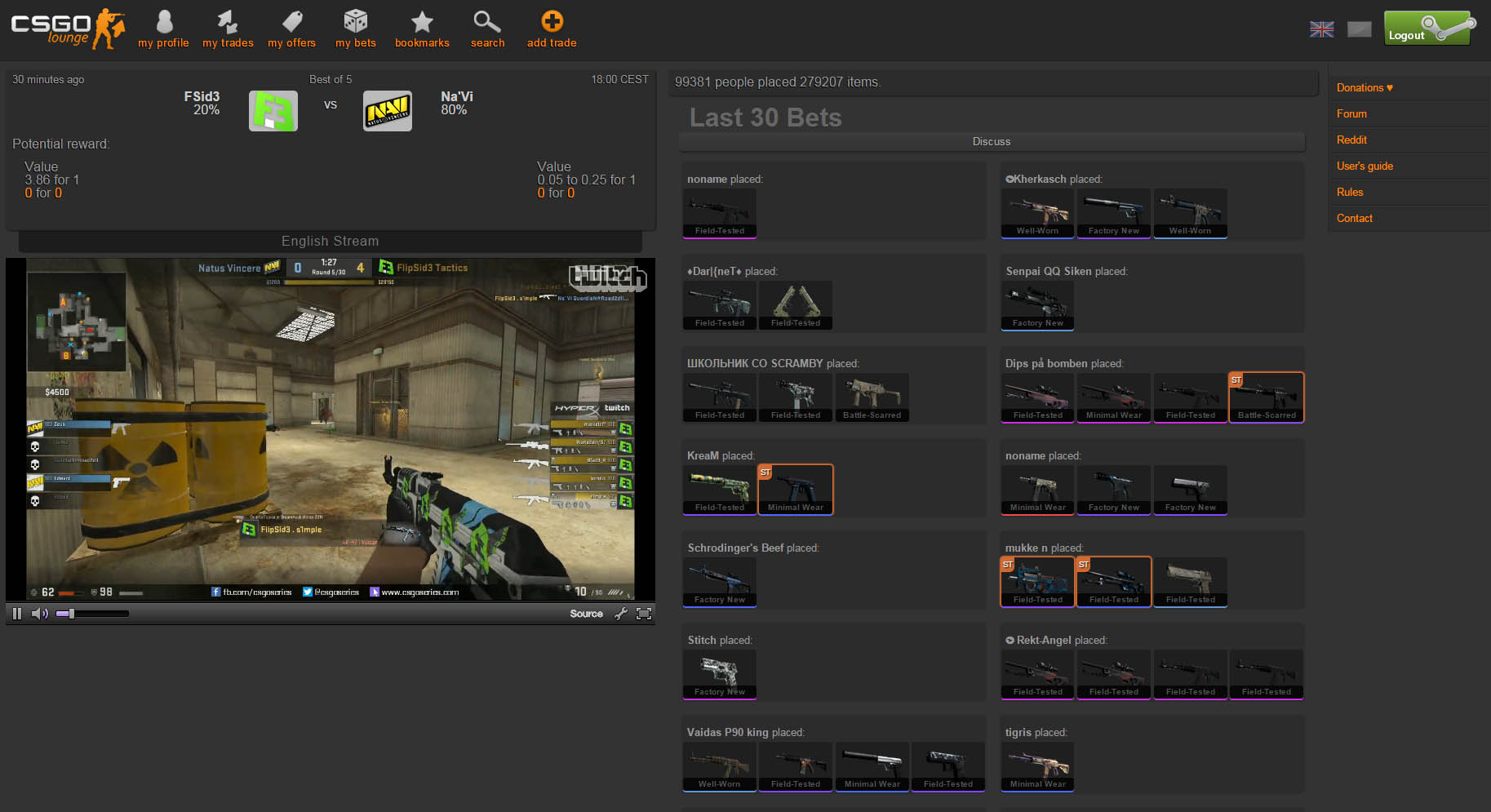Open the "Schrodinger's Beef" user name
The height and width of the screenshot is (812, 1491).
pyautogui.click(x=735, y=548)
